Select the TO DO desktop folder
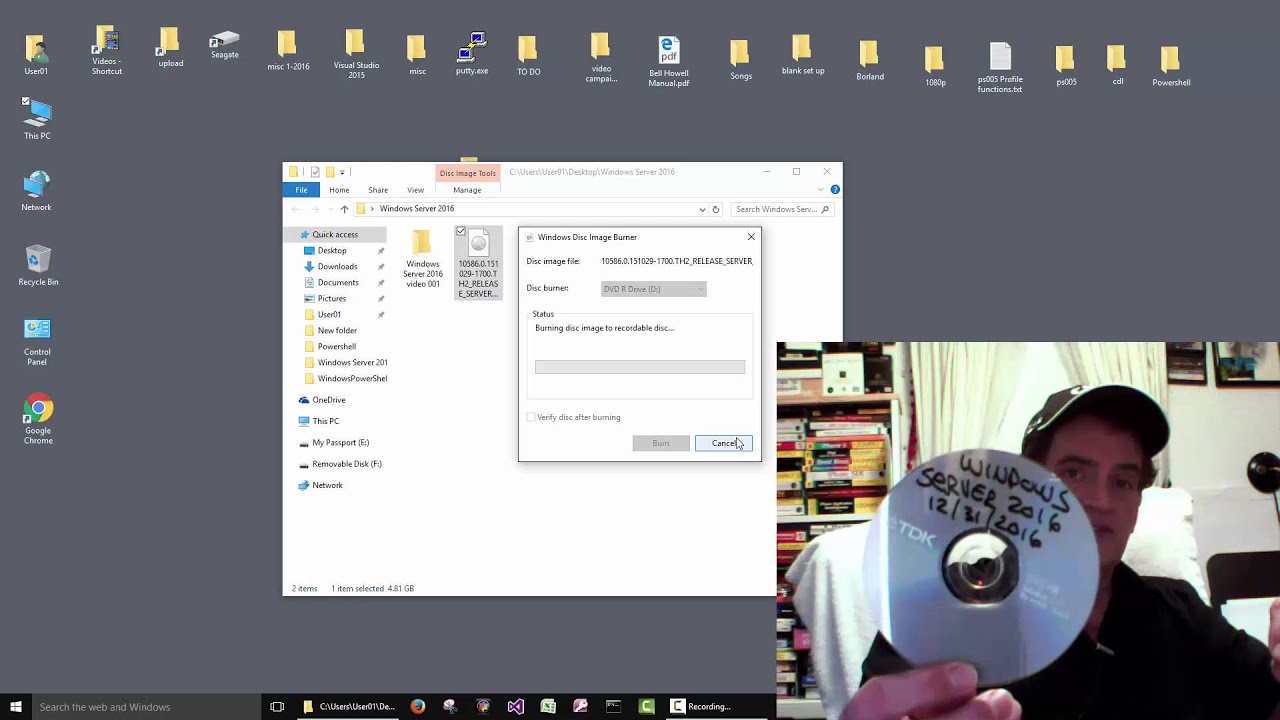This screenshot has width=1280, height=720. click(528, 56)
